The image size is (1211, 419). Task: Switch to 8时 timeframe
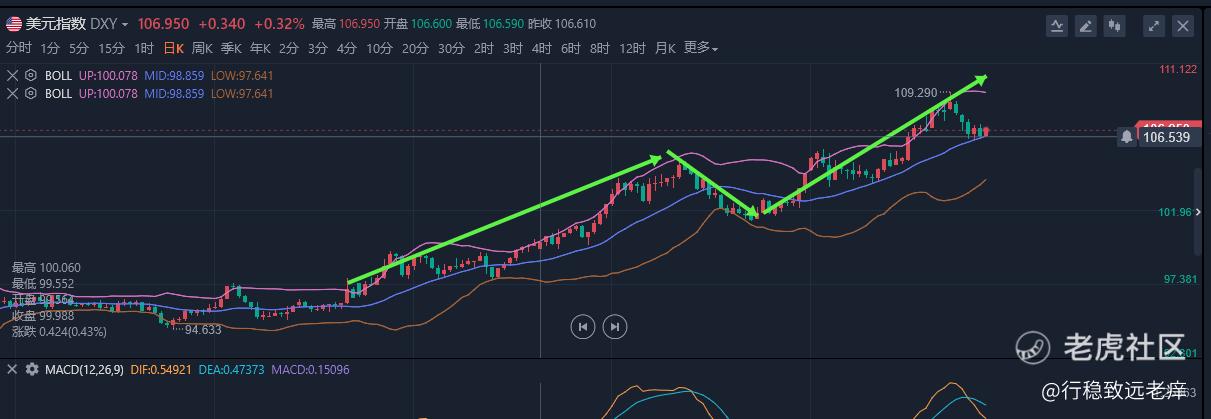(x=600, y=47)
